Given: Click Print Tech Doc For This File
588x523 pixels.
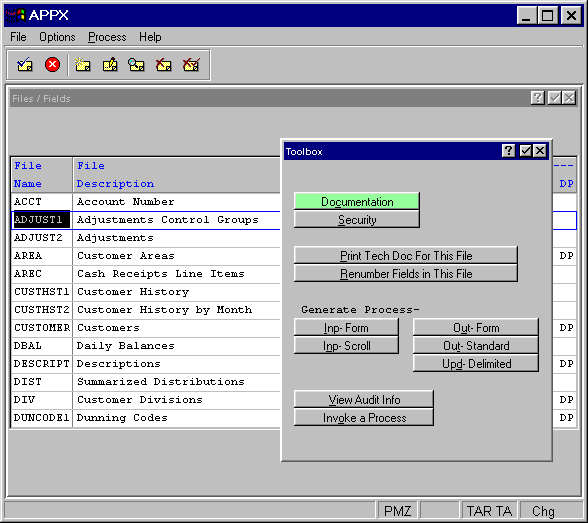Looking at the screenshot, I should tap(406, 256).
